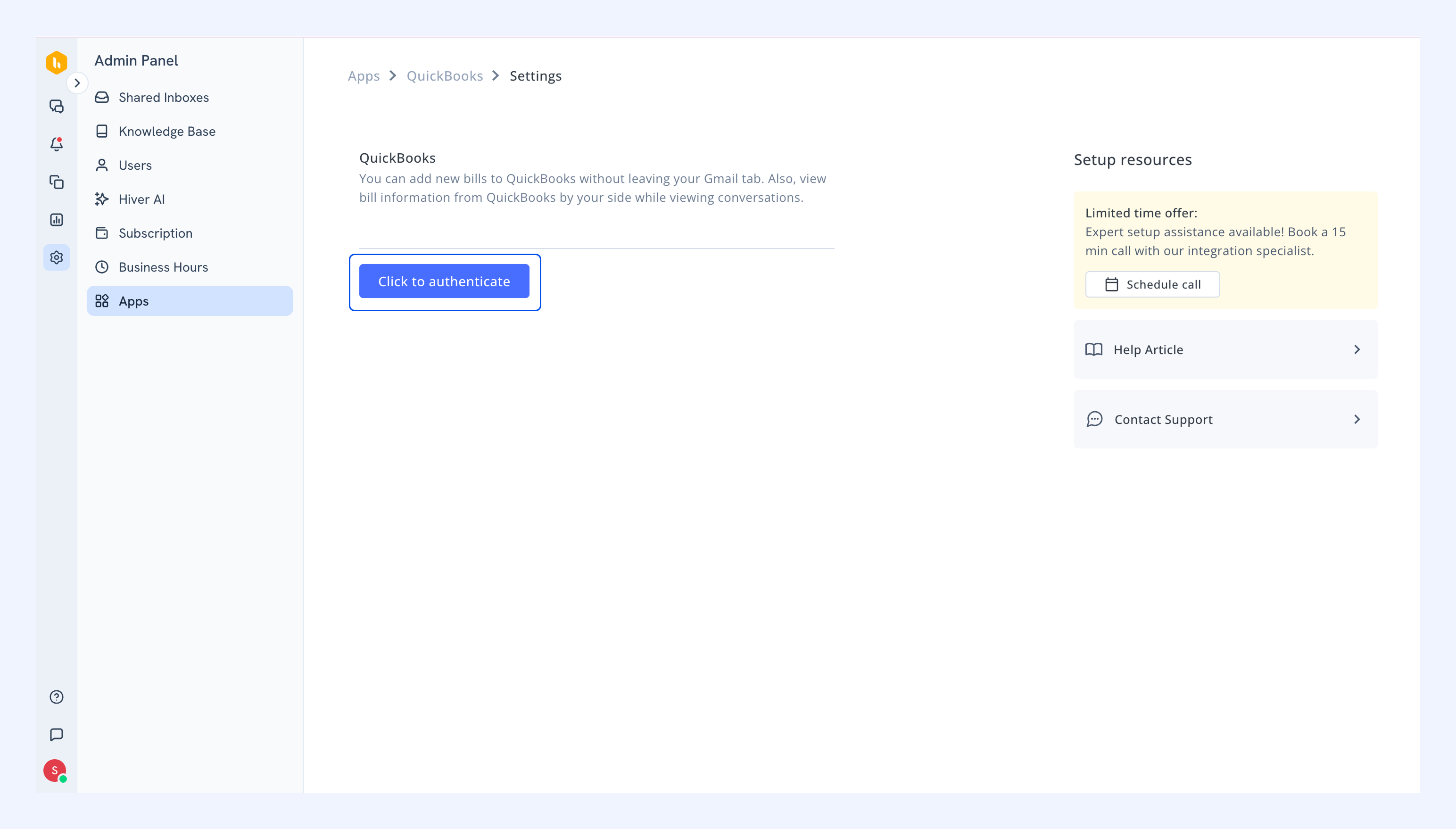The height and width of the screenshot is (829, 1456).
Task: Expand the sidebar with arrow toggle
Action: pos(77,83)
